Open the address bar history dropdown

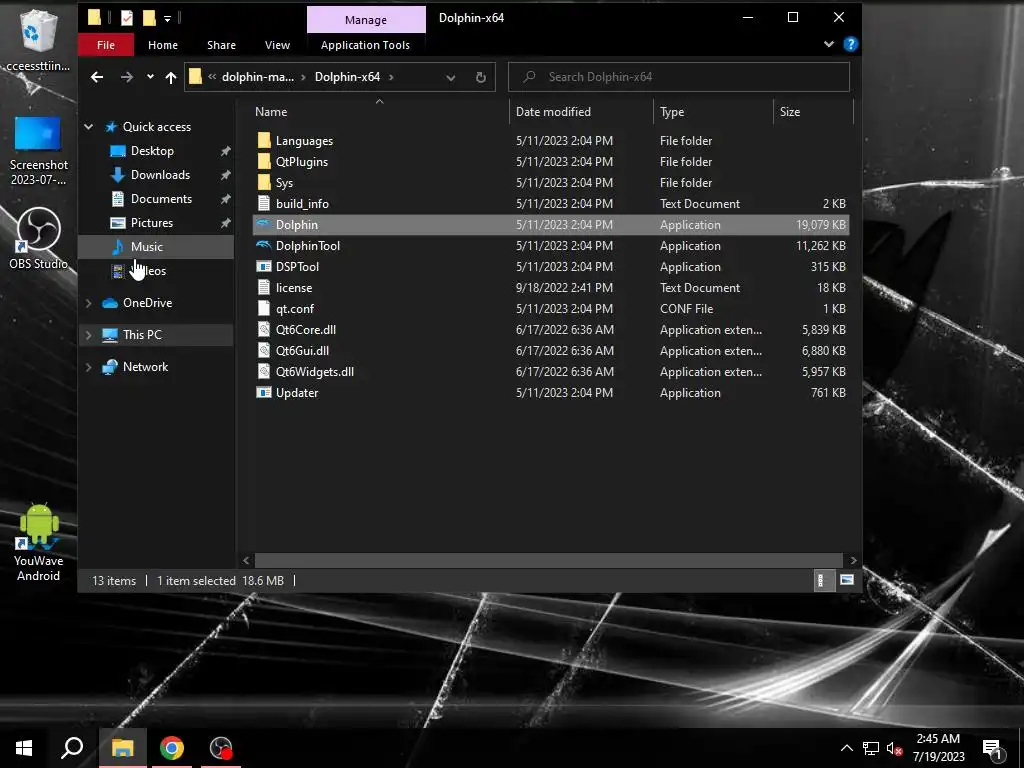pos(451,77)
